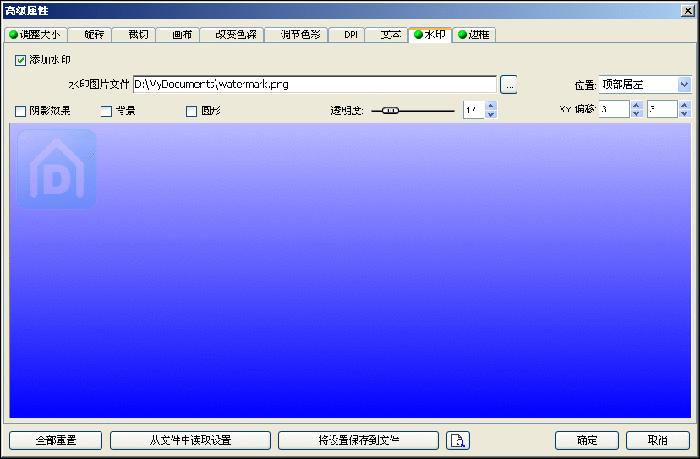Image resolution: width=700 pixels, height=459 pixels.
Task: Click the Y offset value field
Action: (x=662, y=109)
